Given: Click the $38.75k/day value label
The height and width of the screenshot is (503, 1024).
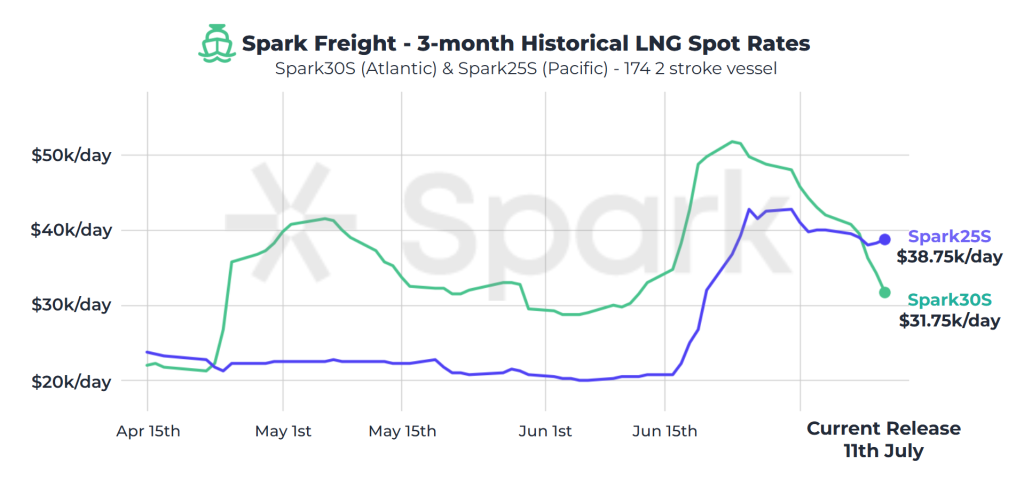Looking at the screenshot, I should [949, 257].
